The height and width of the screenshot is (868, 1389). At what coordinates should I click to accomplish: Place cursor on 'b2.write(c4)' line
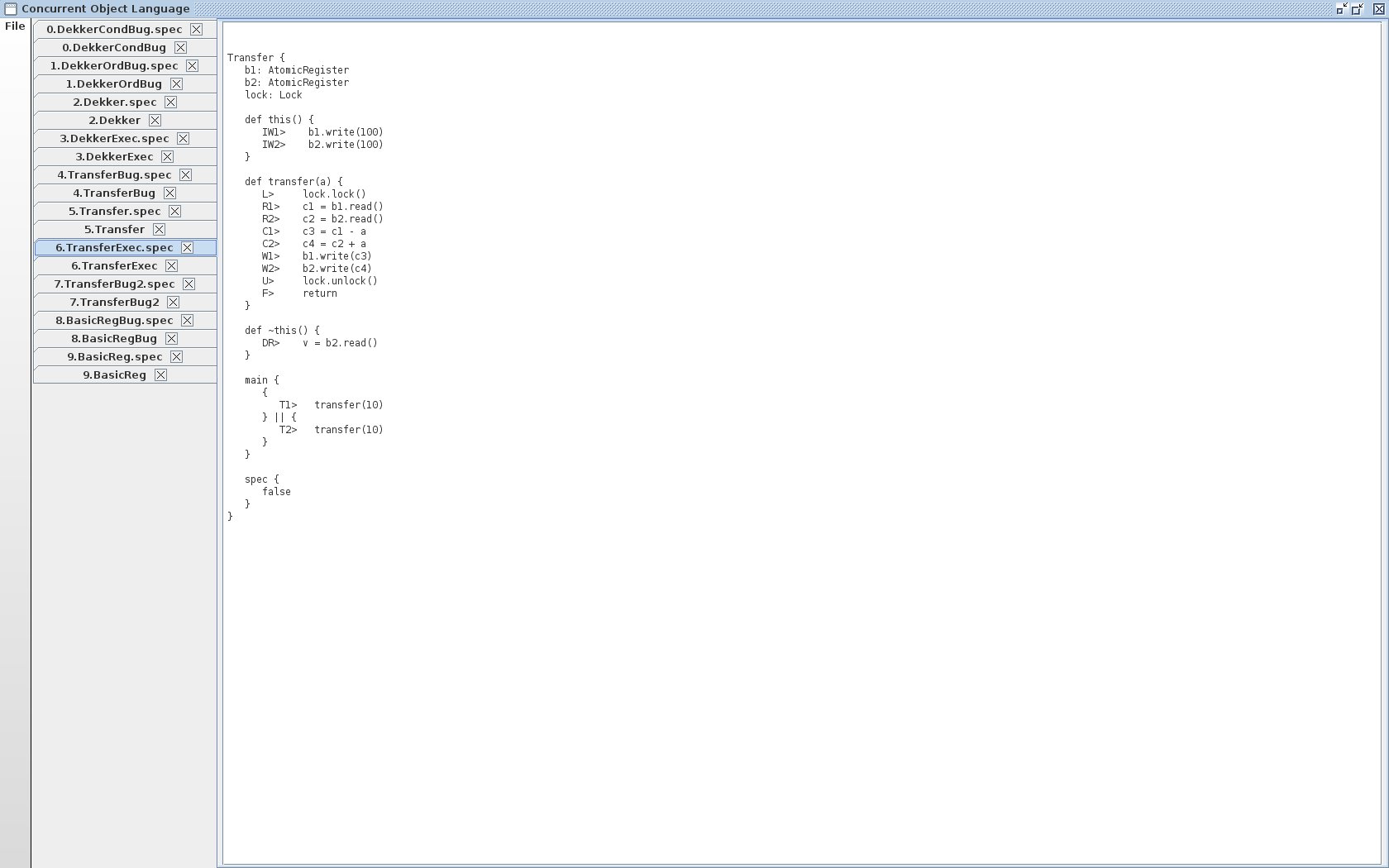point(337,269)
